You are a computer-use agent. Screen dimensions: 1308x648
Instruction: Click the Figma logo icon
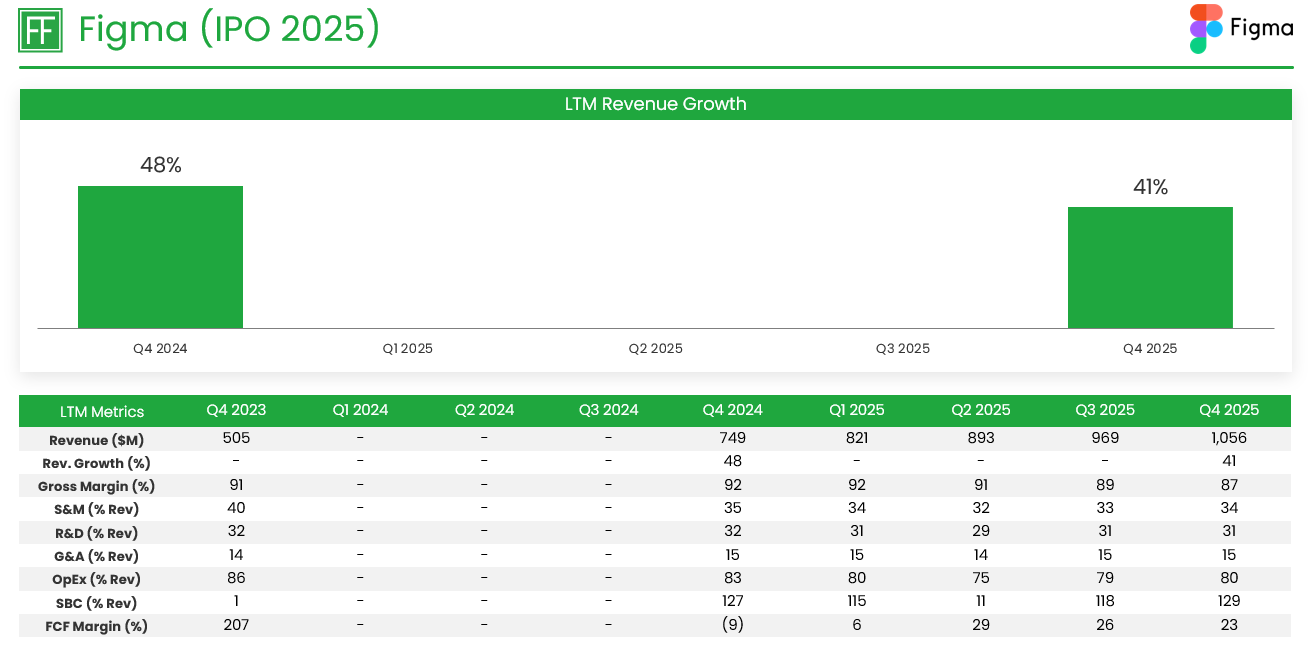coord(1206,29)
